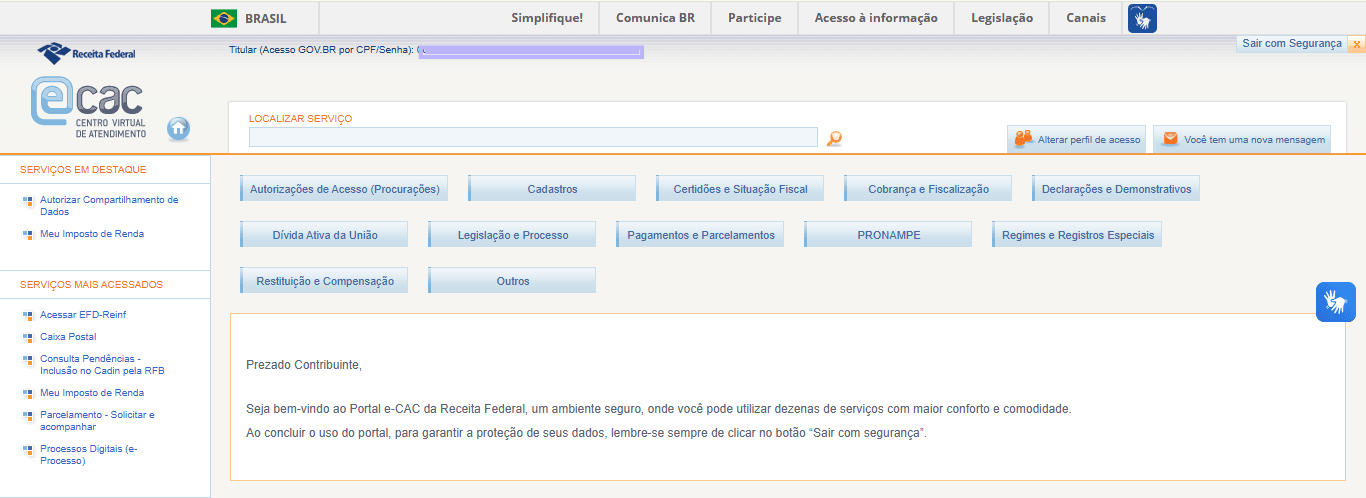Click the Brazil flag icon
Viewport: 1366px width, 498px height.
[224, 18]
